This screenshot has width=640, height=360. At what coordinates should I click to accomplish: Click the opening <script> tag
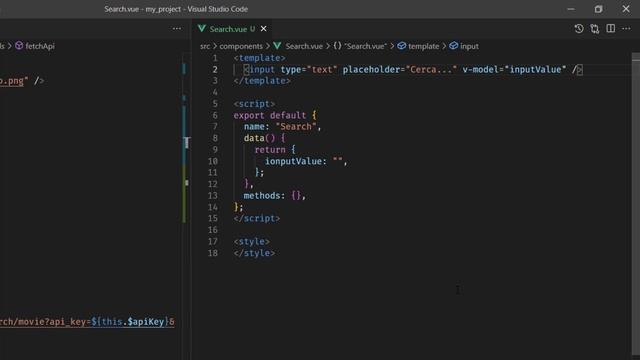(254, 104)
